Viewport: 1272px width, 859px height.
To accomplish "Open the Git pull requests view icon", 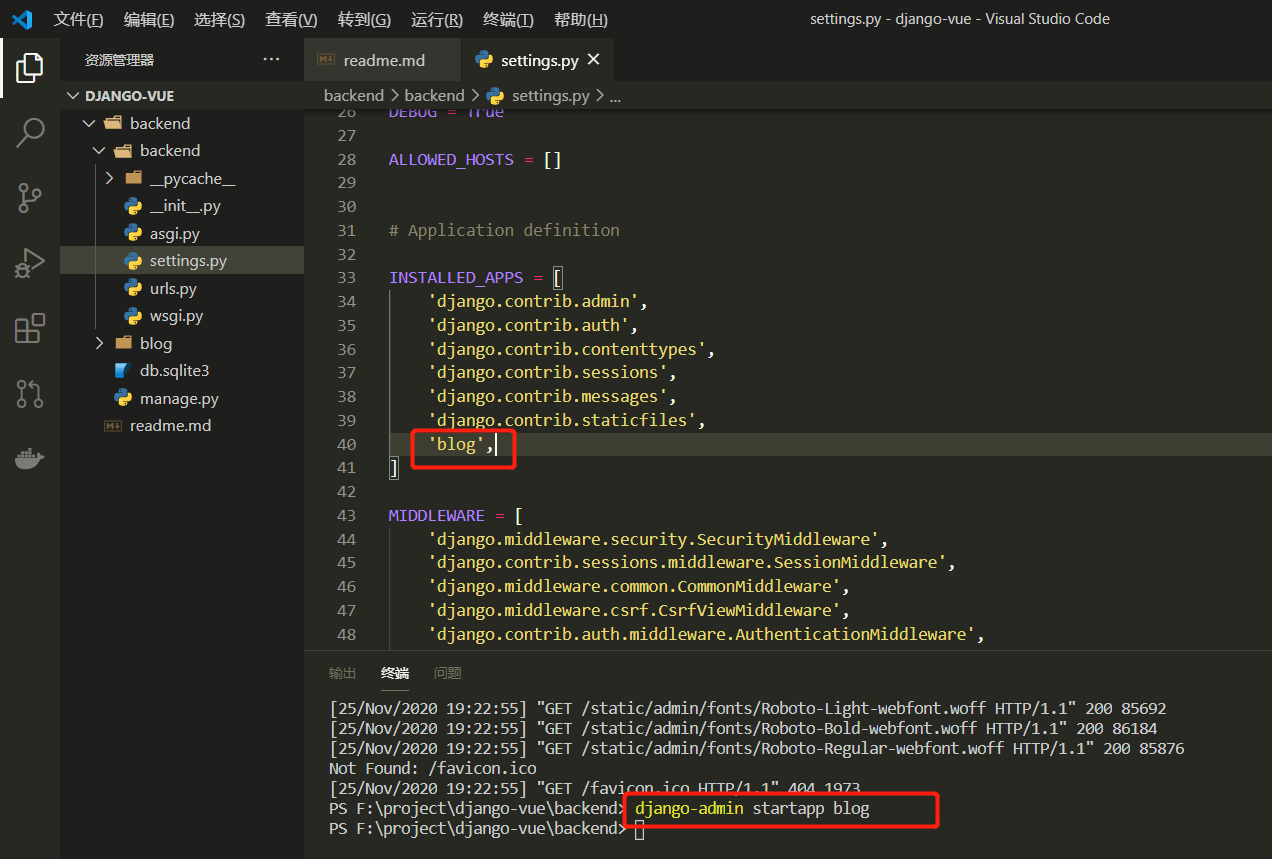I will (30, 393).
